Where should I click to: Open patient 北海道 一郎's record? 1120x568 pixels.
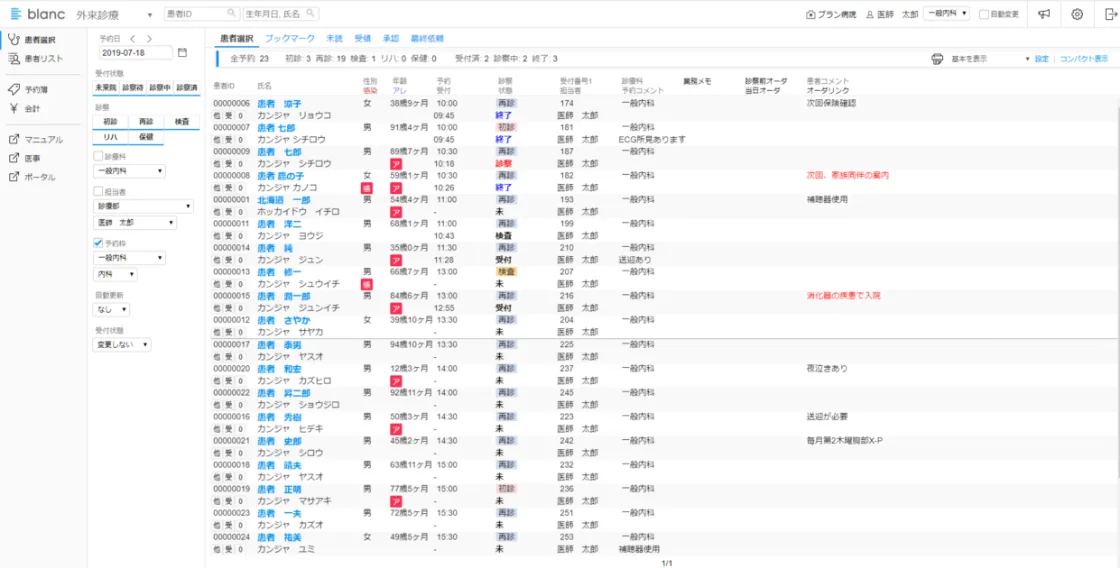(284, 200)
